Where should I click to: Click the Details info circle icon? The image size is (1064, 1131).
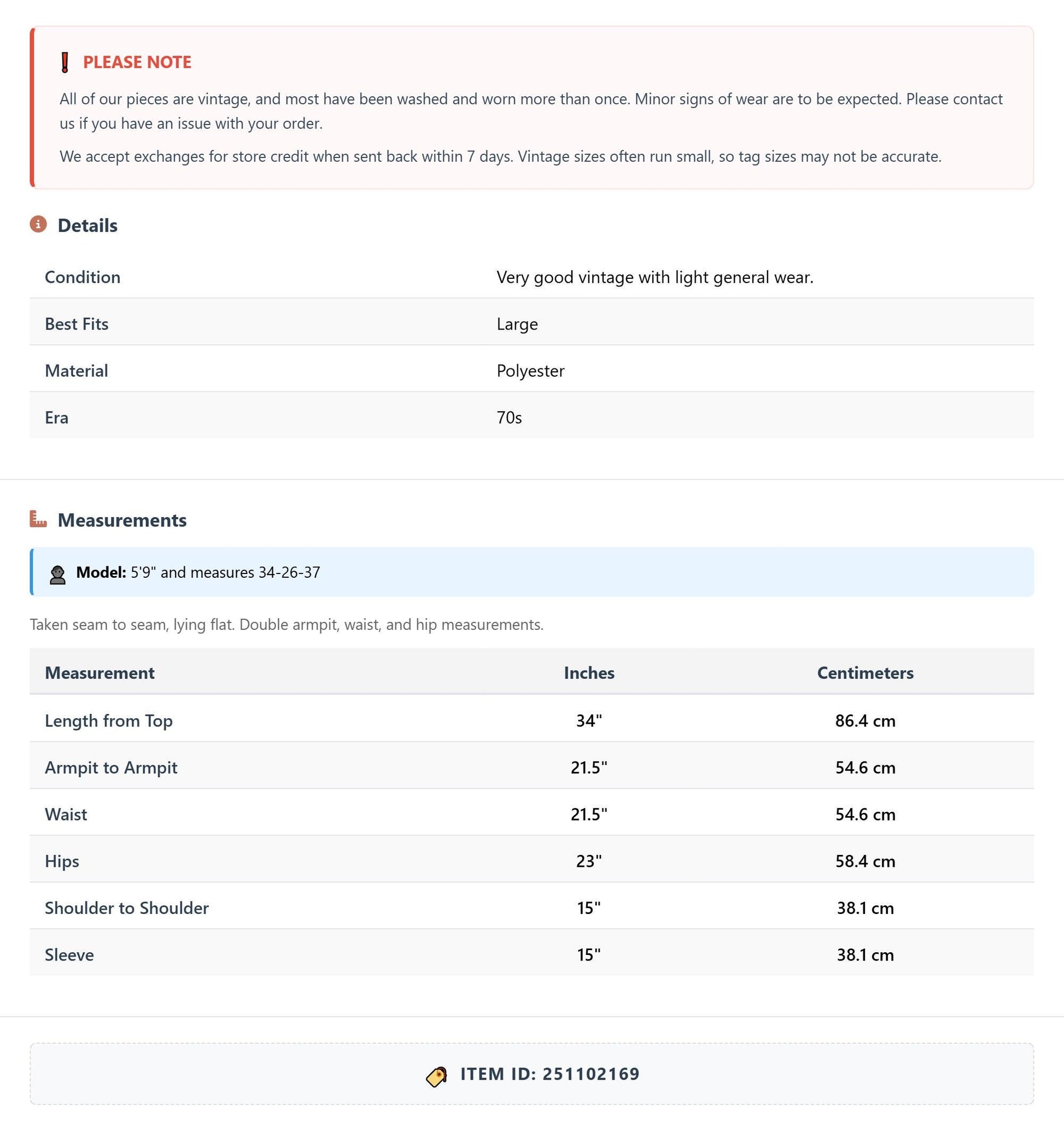point(38,224)
